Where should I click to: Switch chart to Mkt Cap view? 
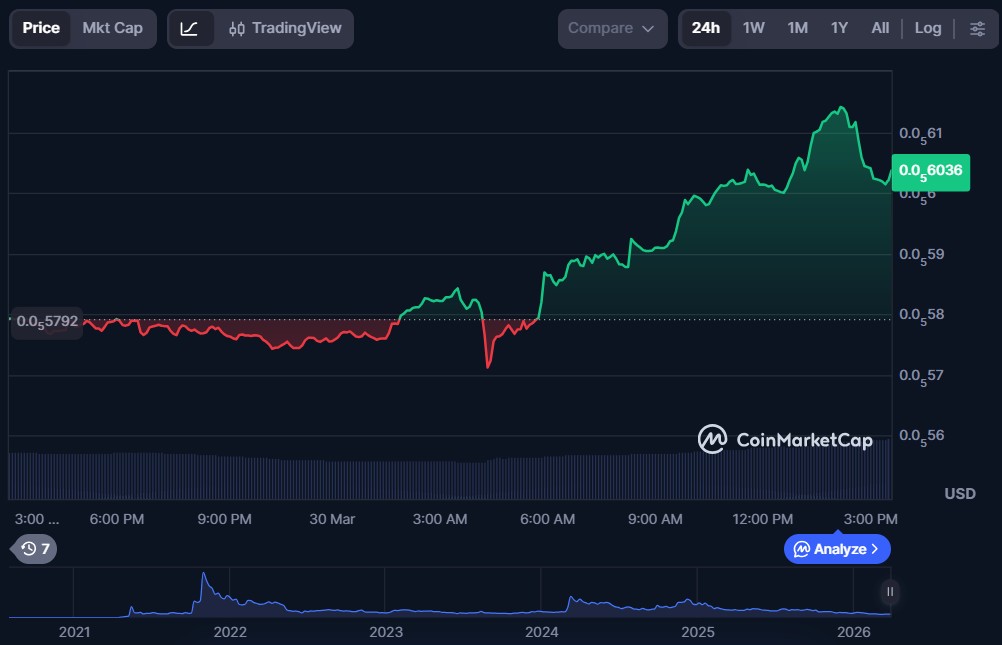(x=112, y=28)
